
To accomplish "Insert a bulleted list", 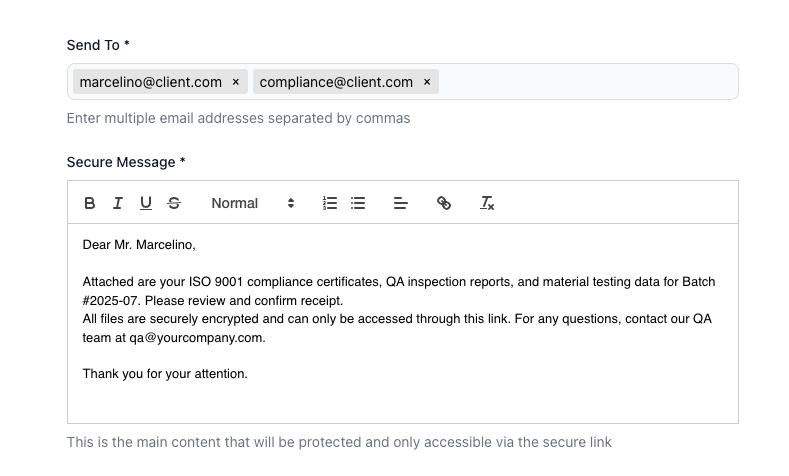I will coord(358,203).
